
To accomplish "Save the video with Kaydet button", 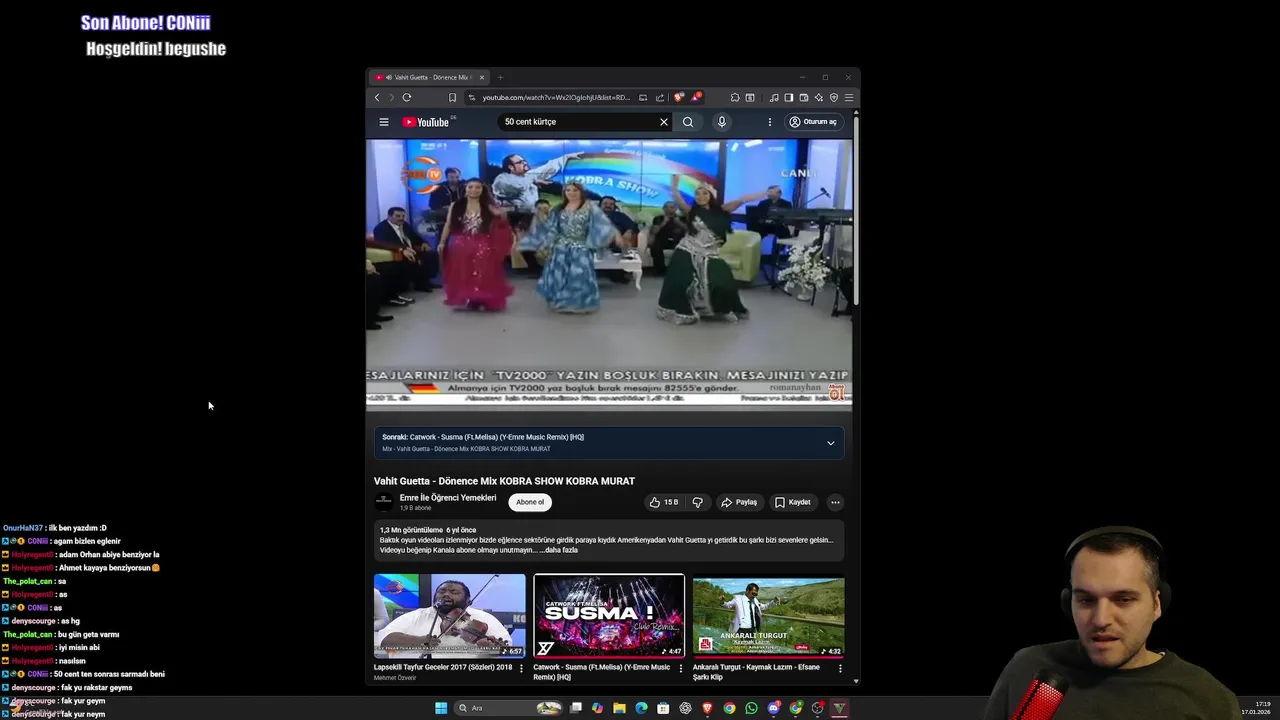I will (793, 502).
